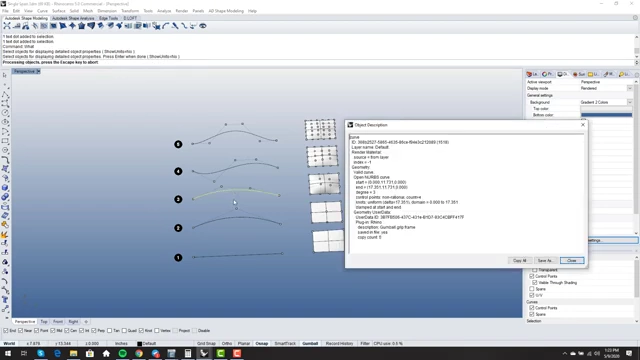Click the red Camtasia recorder icon in the taskbar
Screen dimensions: 640x360
[237, 353]
